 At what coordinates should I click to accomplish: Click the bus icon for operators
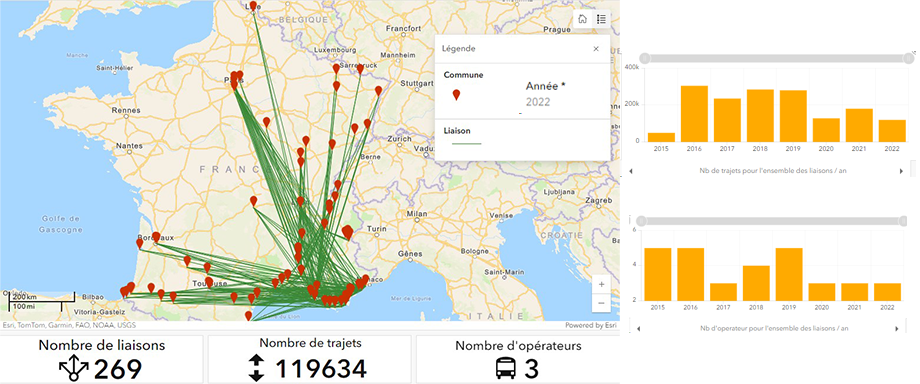[505, 369]
